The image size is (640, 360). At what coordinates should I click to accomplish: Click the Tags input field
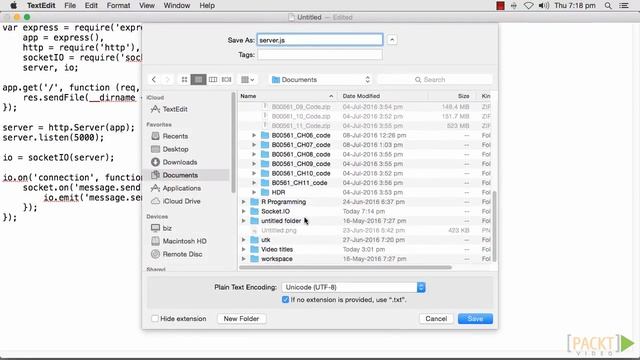320,55
